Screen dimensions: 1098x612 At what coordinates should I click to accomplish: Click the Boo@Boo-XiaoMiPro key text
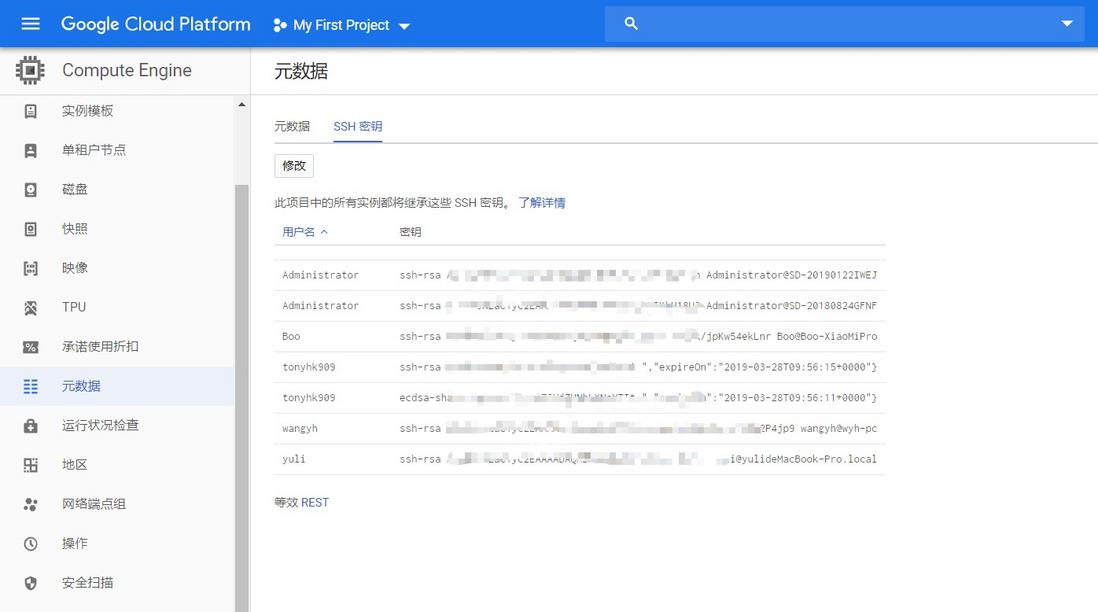point(826,337)
